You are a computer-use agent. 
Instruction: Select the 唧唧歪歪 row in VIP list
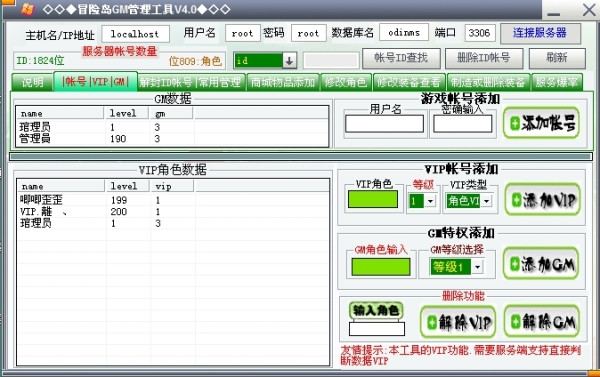coord(173,200)
